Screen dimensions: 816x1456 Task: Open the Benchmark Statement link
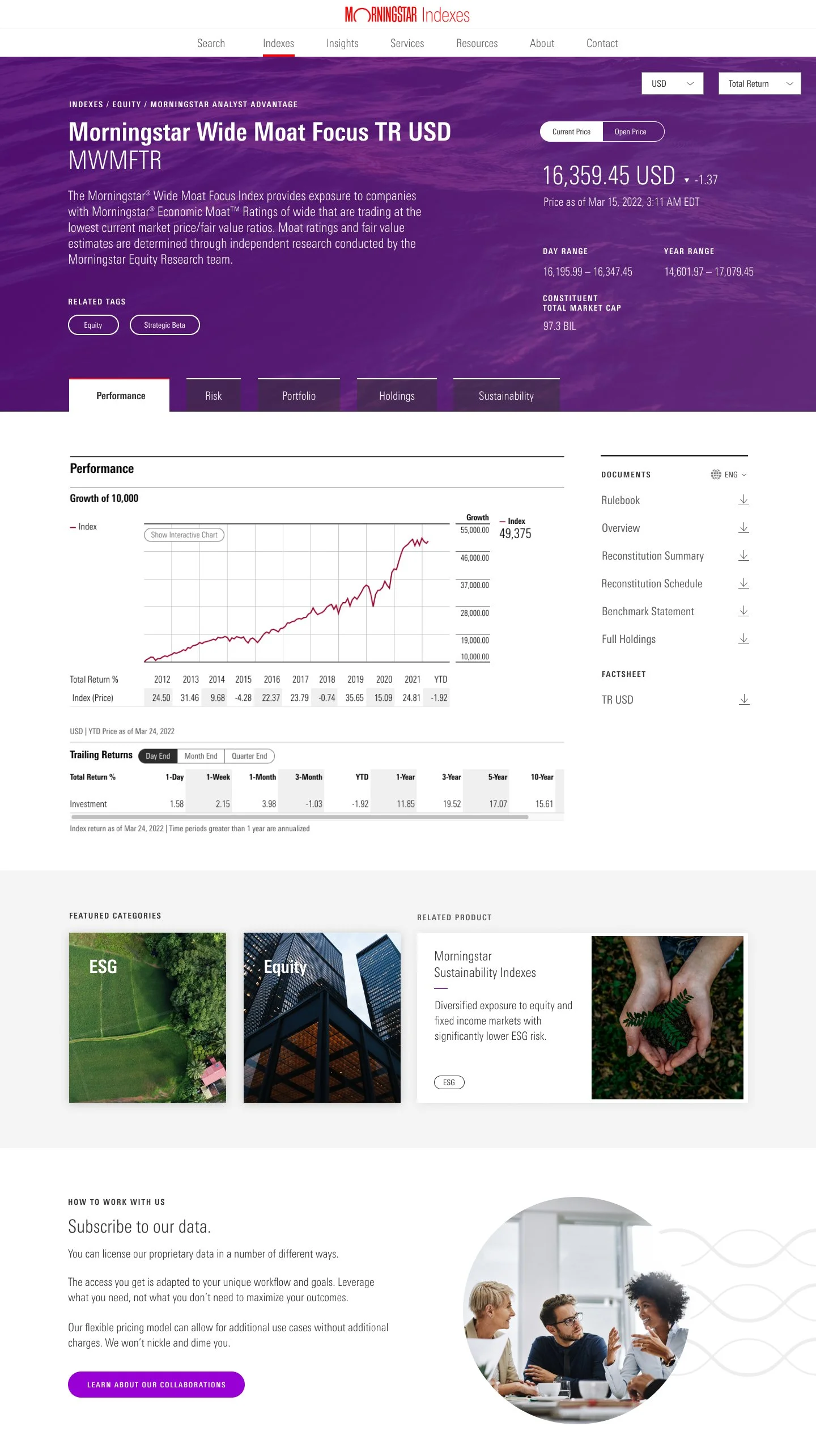pos(648,611)
